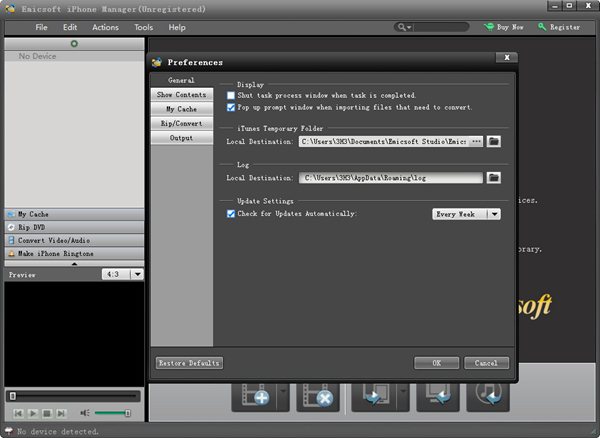
Task: Click the green refresh device icon
Action: [74, 44]
